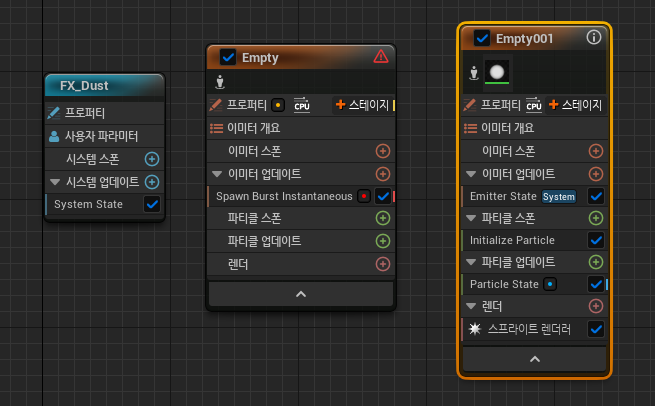
Task: Add renderer to 렌더 in Empty
Action: (383, 264)
